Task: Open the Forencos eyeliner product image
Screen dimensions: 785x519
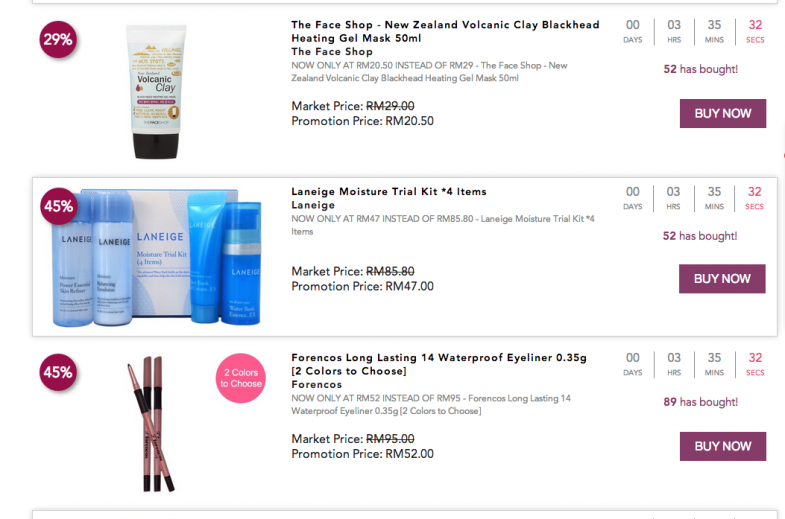Action: [x=150, y=423]
